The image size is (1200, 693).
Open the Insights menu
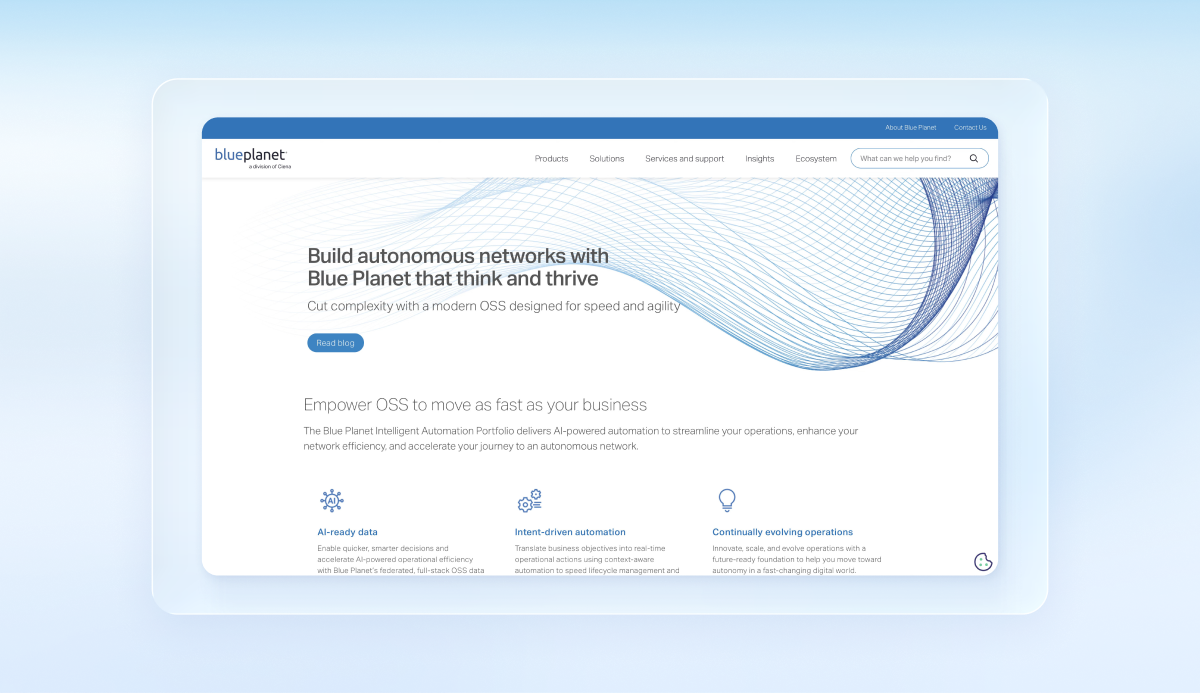pos(759,159)
